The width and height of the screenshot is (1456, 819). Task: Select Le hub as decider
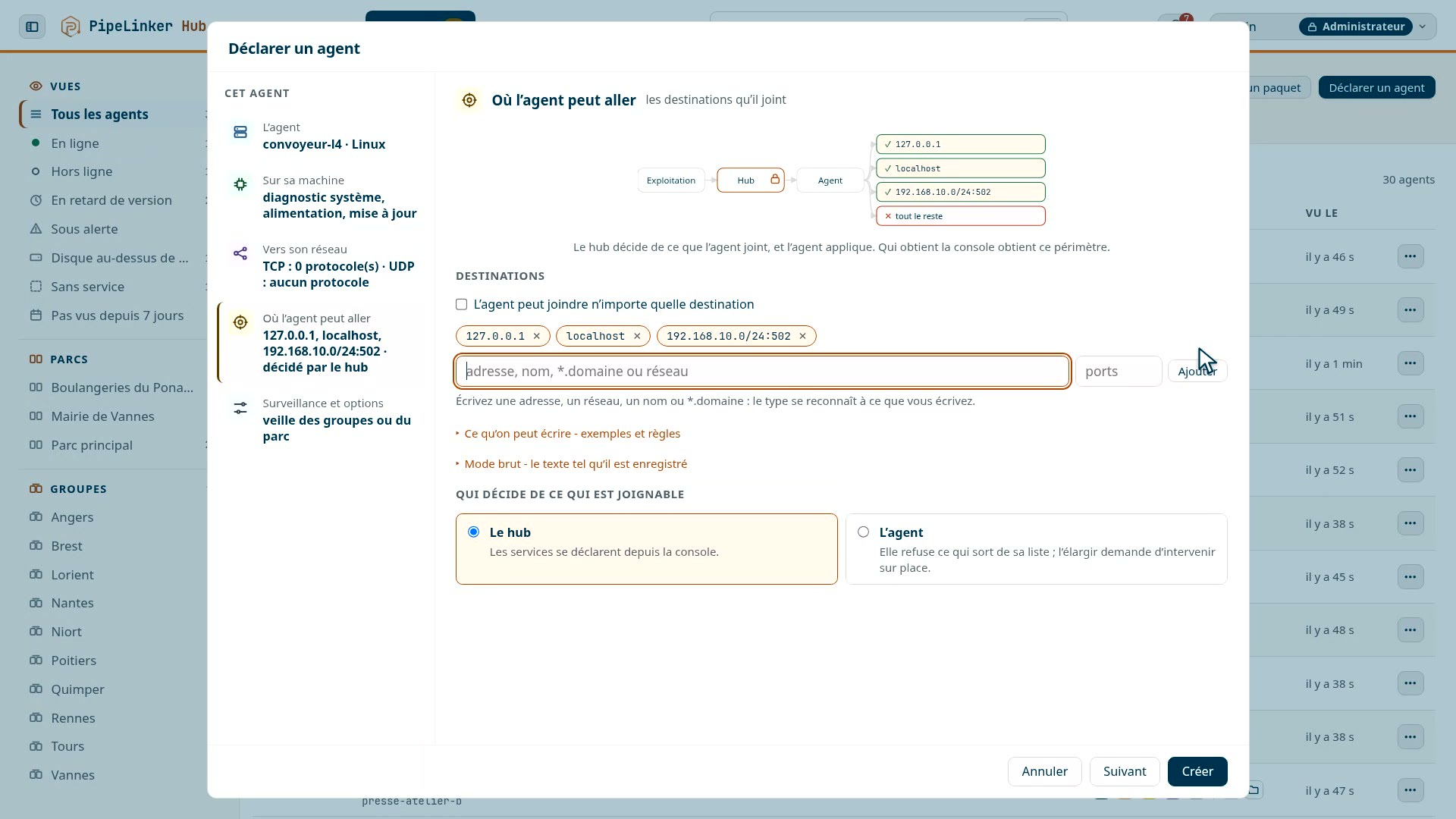tap(646, 549)
